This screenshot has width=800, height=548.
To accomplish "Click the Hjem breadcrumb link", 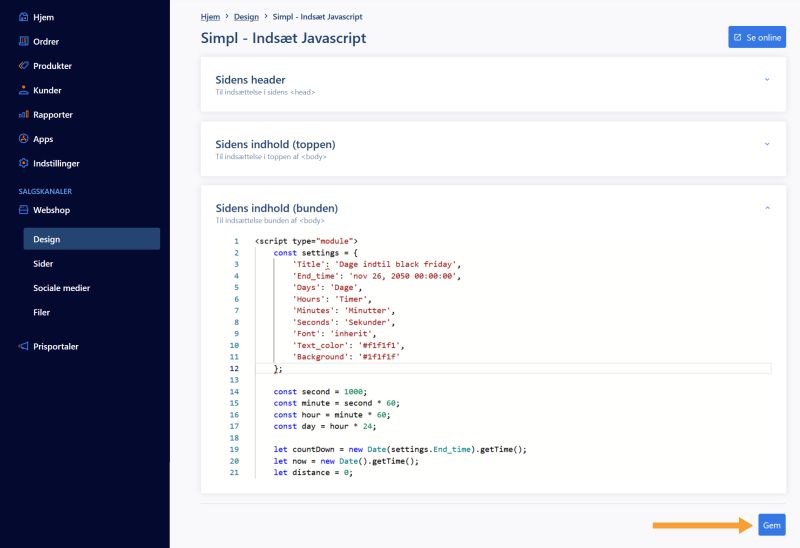I will point(210,17).
